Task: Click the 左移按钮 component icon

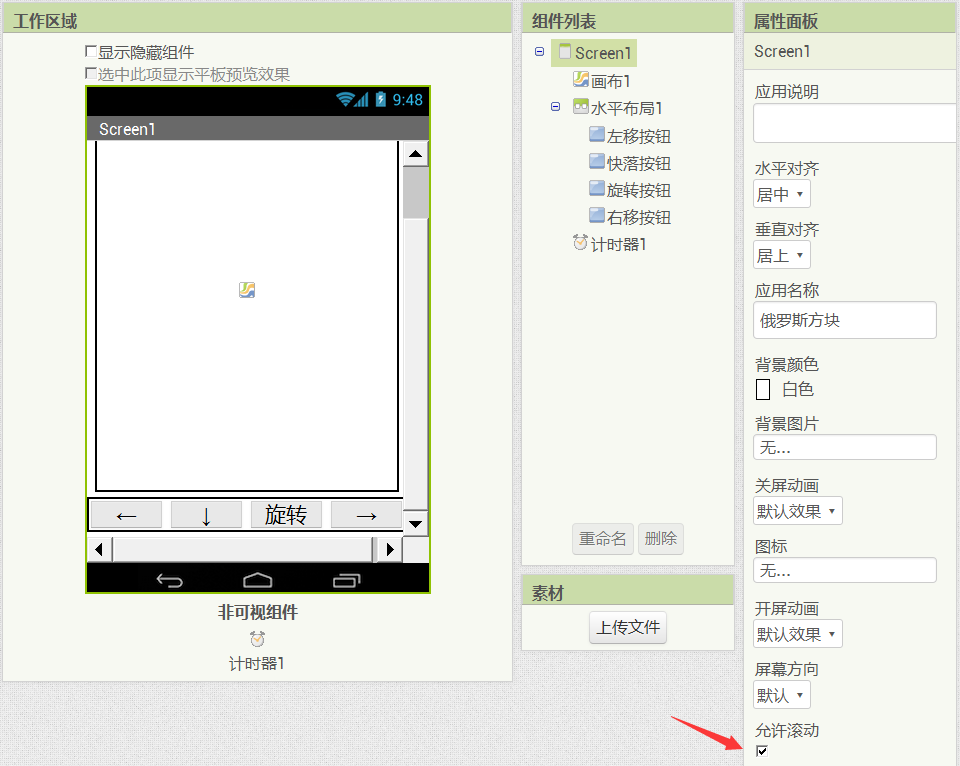Action: 597,135
